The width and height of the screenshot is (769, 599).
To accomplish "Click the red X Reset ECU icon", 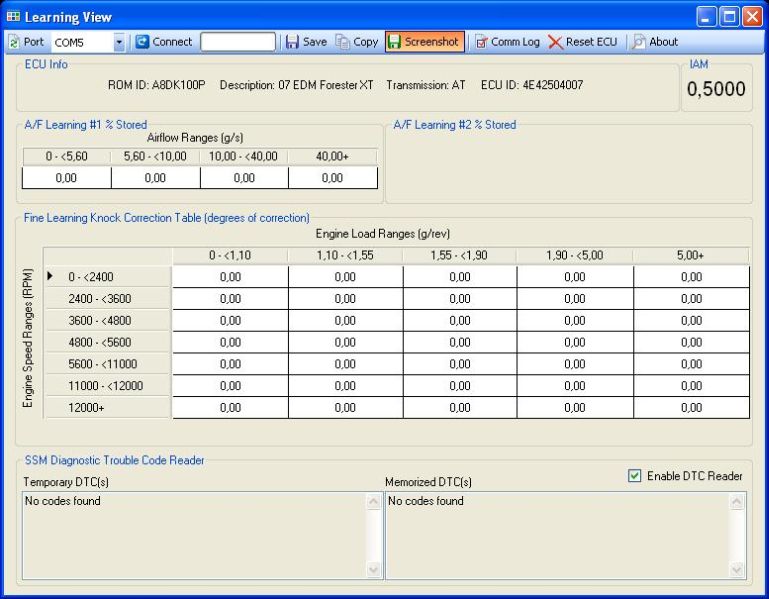I will (556, 42).
